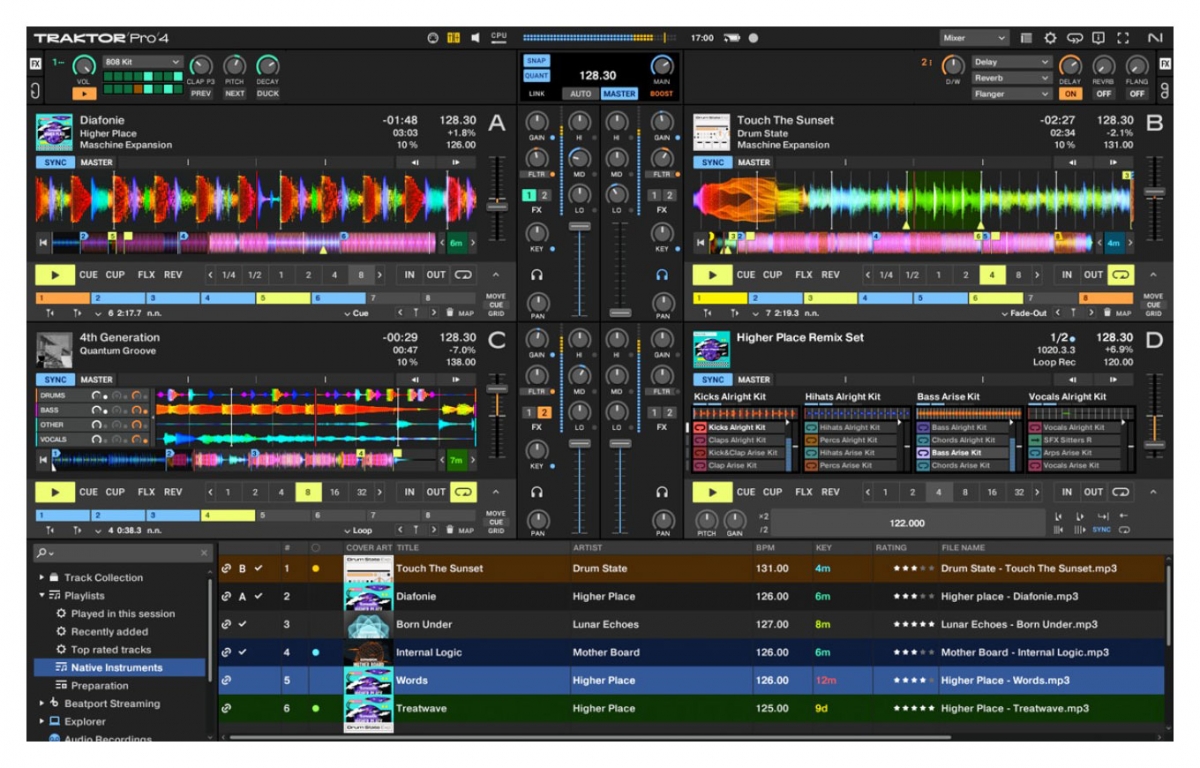Click the 122.000 tempo field in Deck D
Image resolution: width=1200 pixels, height=768 pixels.
click(x=906, y=523)
